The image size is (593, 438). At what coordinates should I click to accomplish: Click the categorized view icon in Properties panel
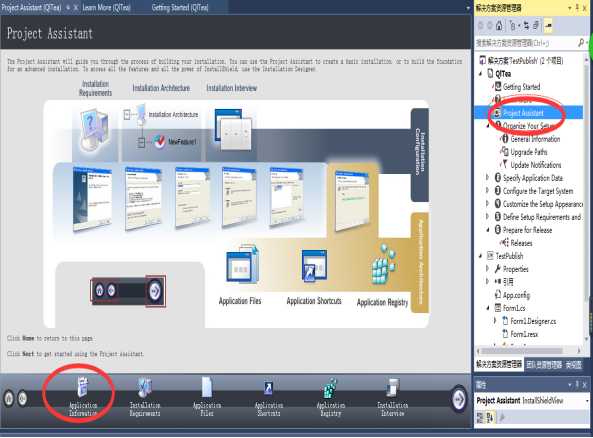tap(480, 418)
